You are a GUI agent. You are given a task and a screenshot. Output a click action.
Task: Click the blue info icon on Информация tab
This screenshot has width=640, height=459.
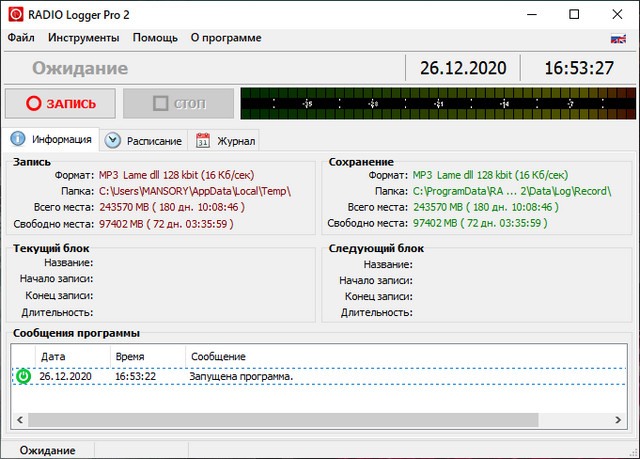[17, 139]
